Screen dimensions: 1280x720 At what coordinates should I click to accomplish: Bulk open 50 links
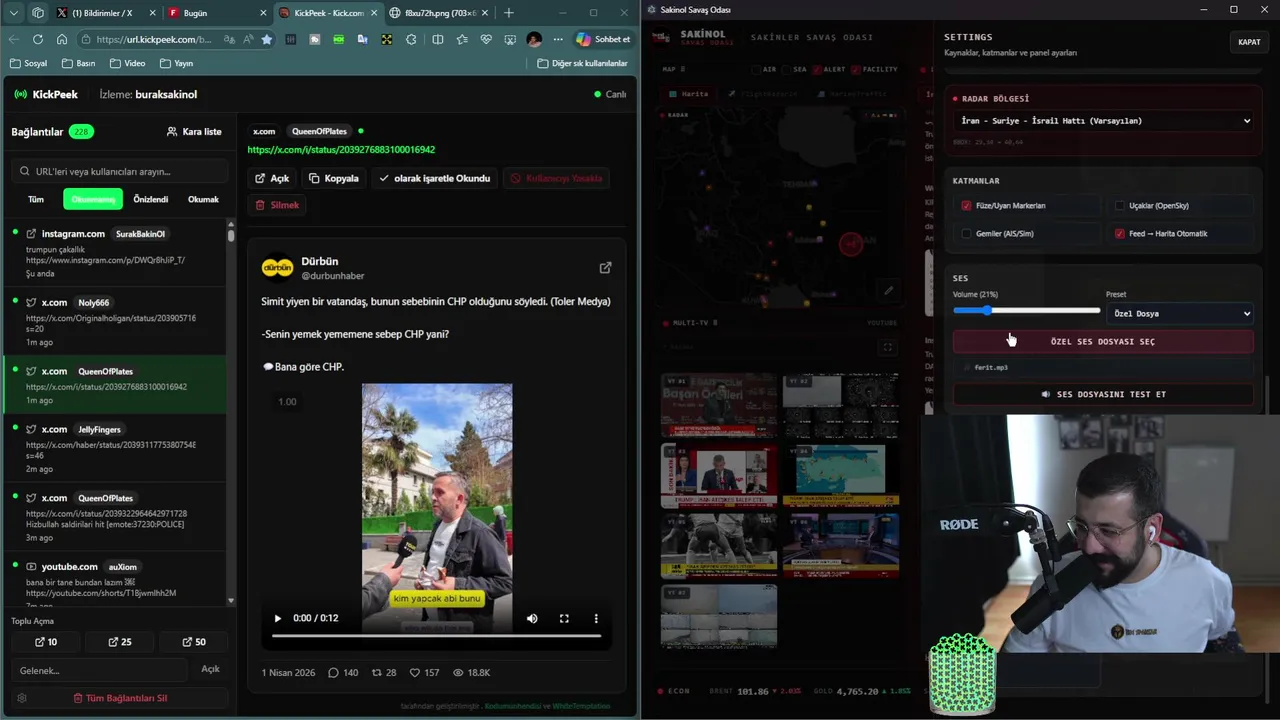point(194,642)
